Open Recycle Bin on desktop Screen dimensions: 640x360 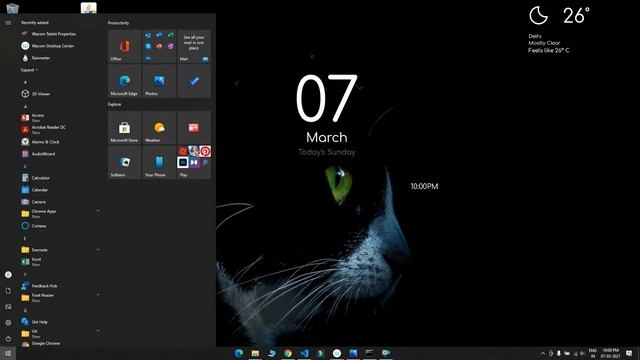(x=12, y=8)
